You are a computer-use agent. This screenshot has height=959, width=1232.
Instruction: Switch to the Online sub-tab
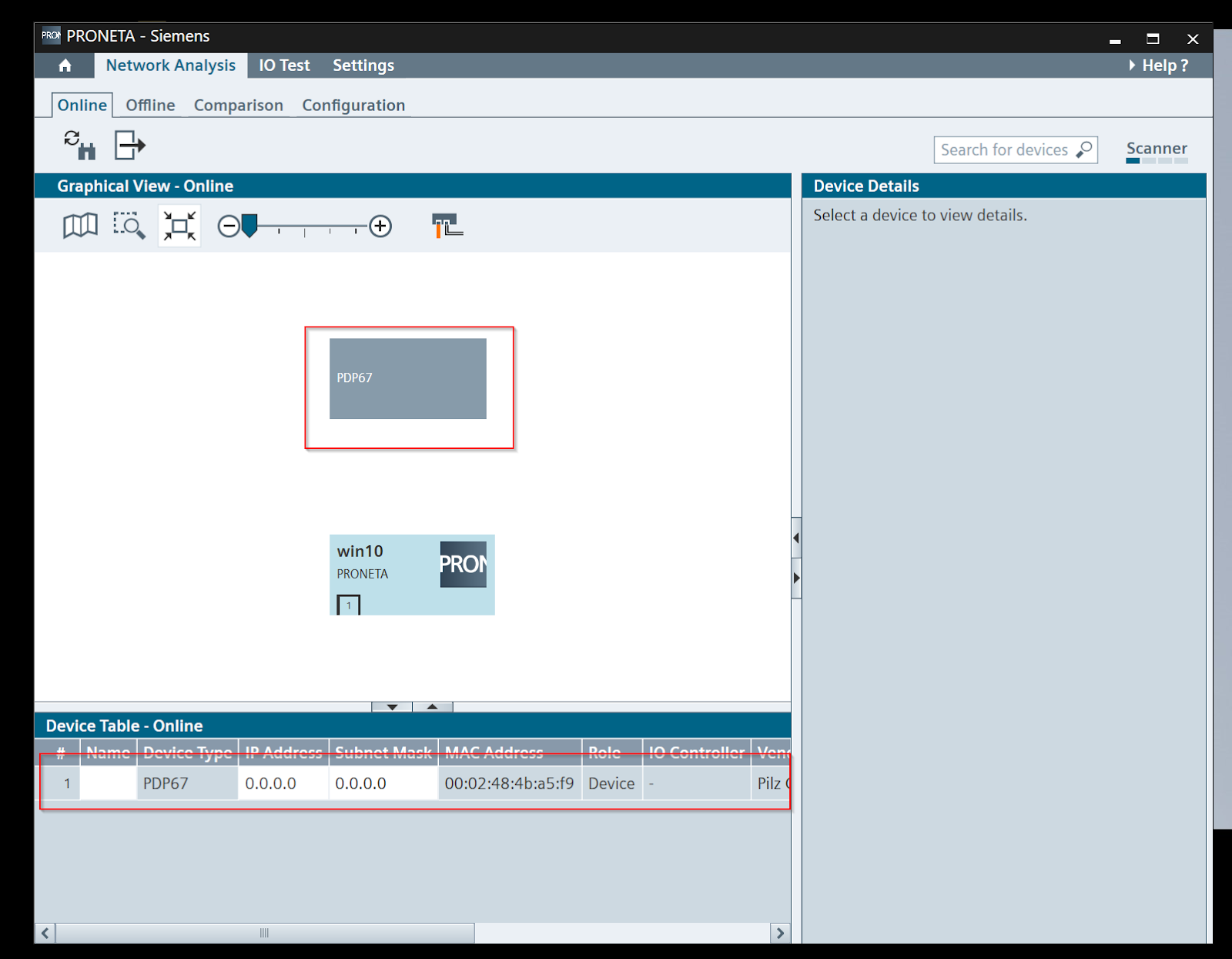pos(82,106)
